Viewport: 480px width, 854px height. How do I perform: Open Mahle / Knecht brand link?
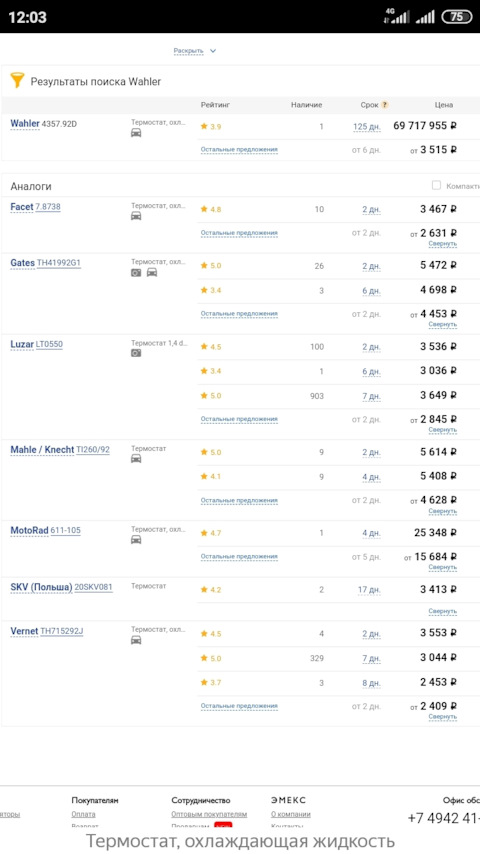tap(42, 450)
